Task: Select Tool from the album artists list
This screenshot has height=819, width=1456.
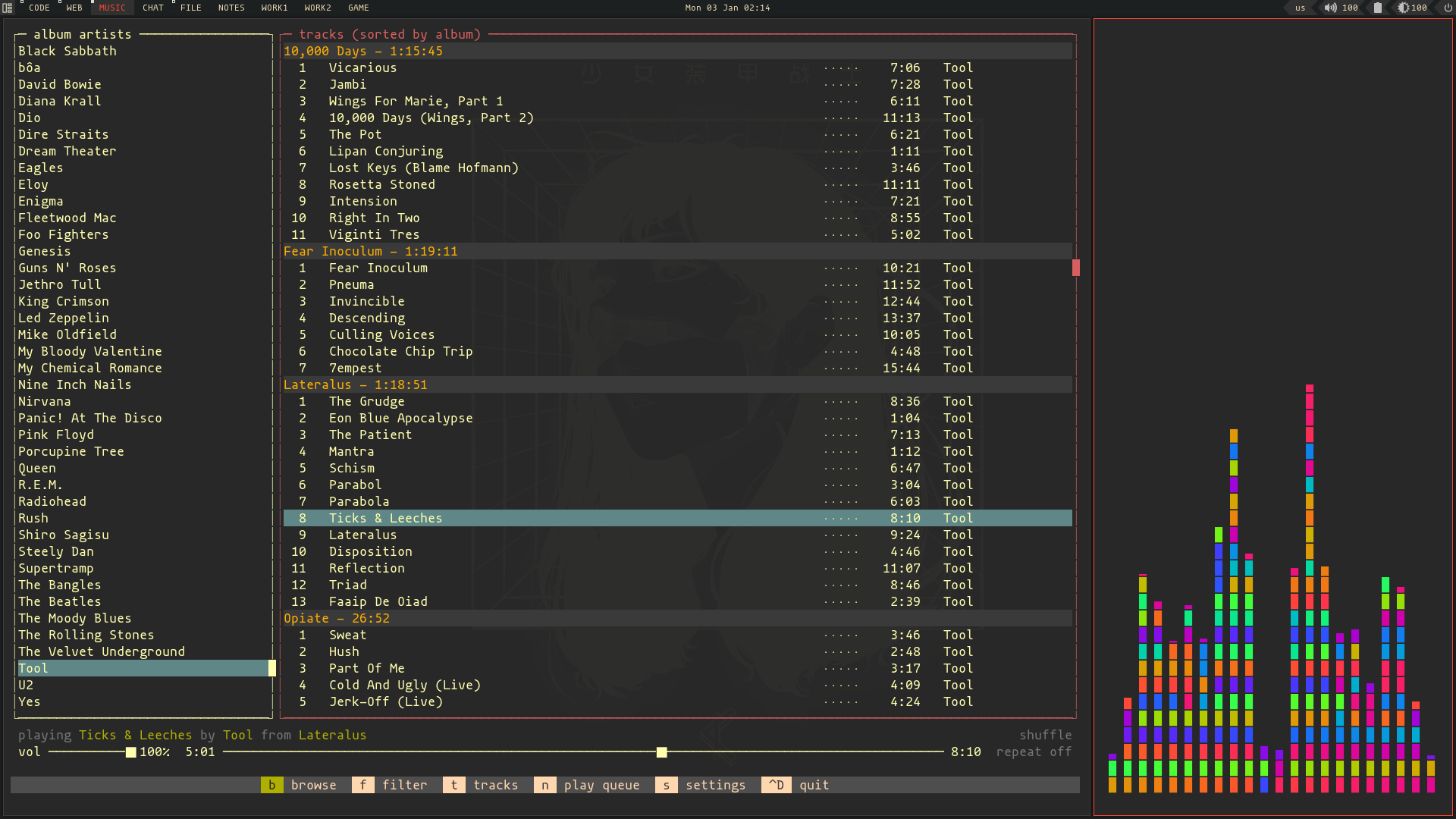Action: pos(32,668)
